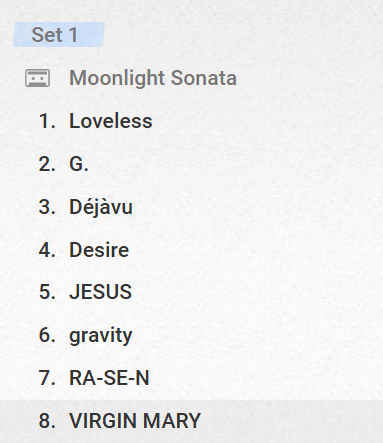Open the gravity song link
383x443 pixels.
(101, 335)
